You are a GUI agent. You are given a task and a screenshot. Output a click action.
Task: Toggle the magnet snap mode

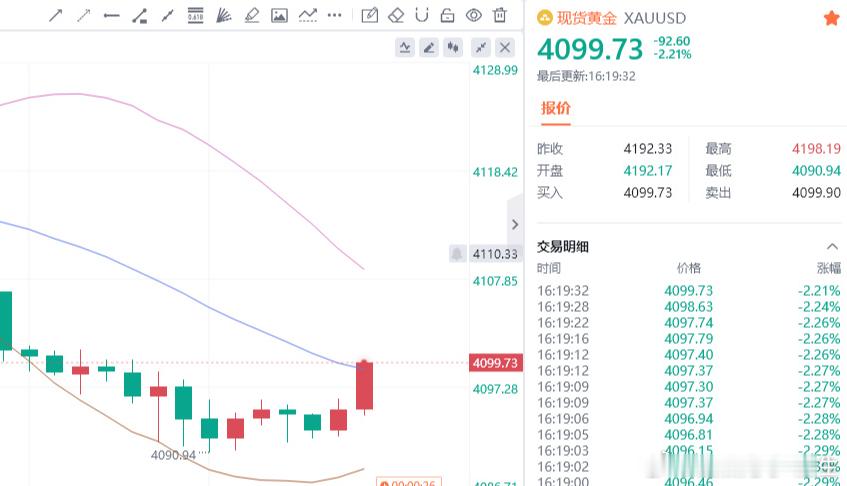pos(422,15)
